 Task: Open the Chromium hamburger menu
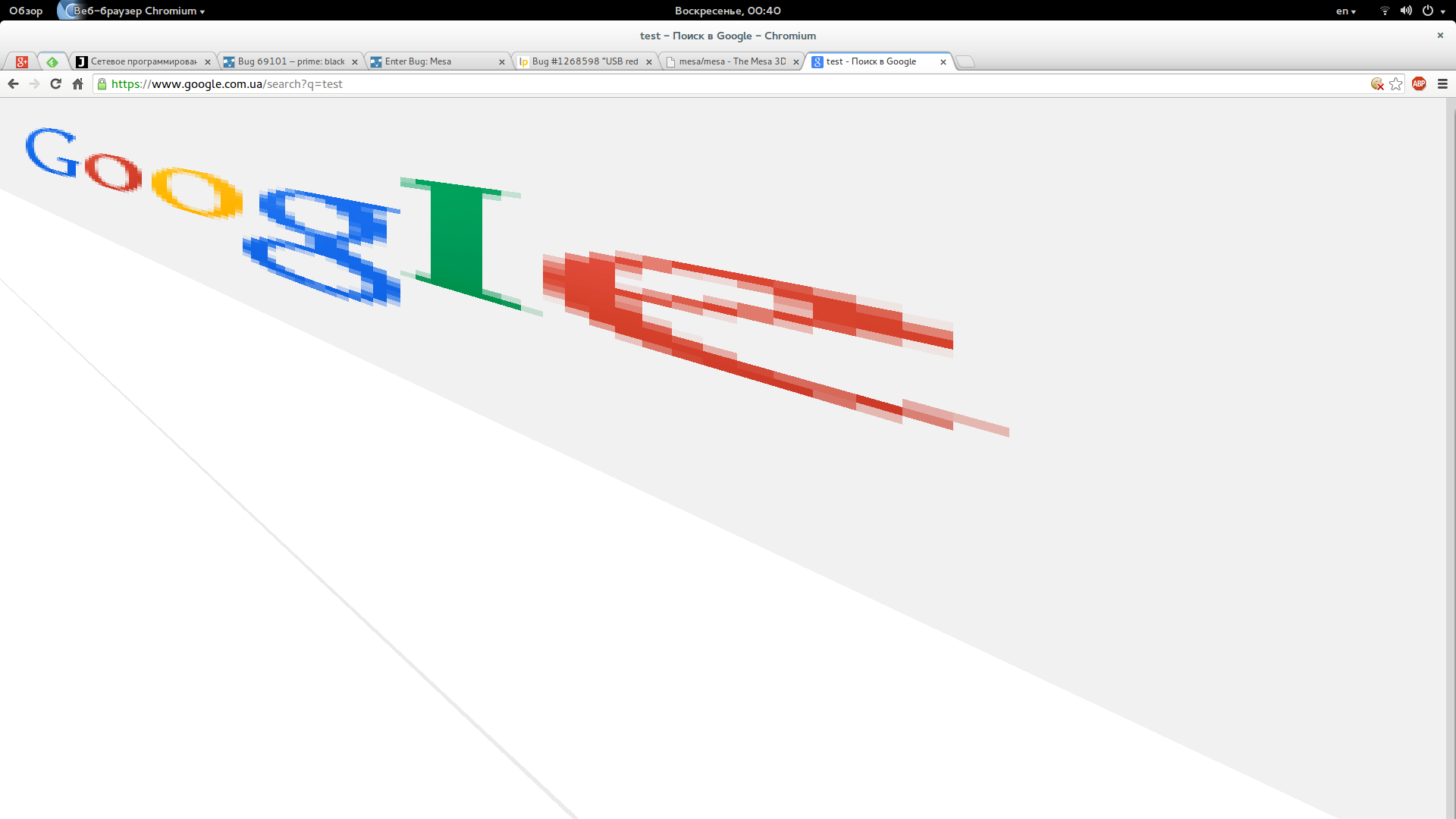coord(1442,84)
